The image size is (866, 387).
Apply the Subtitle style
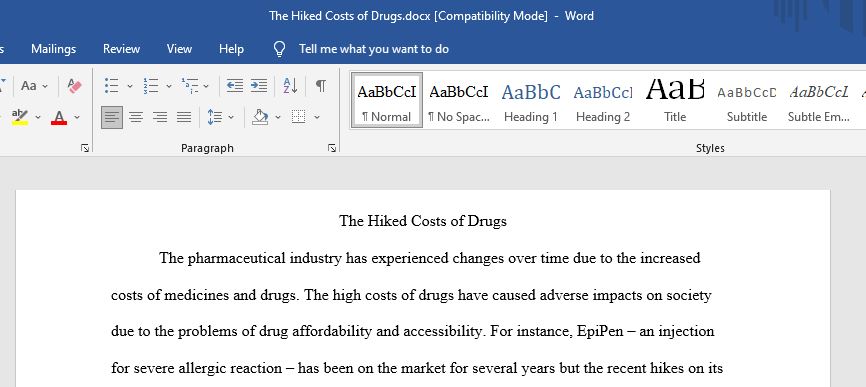click(x=747, y=100)
